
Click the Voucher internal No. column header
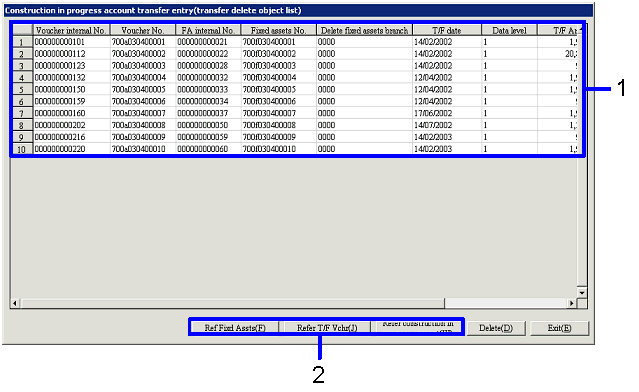pyautogui.click(x=71, y=30)
